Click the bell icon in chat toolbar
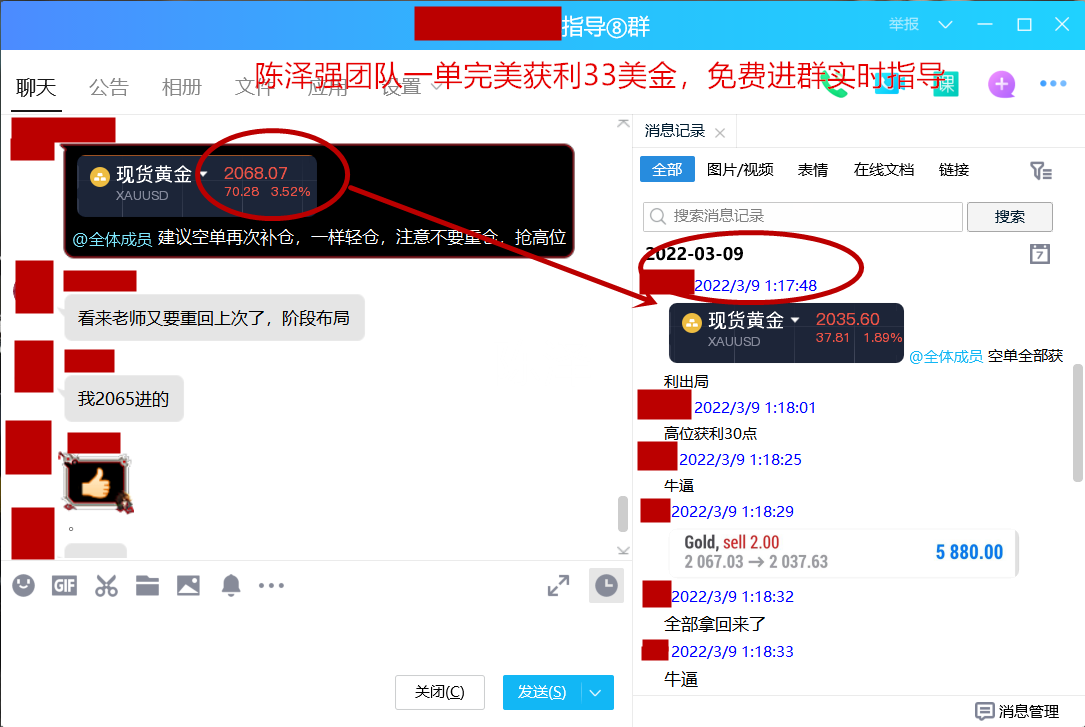 pyautogui.click(x=231, y=586)
